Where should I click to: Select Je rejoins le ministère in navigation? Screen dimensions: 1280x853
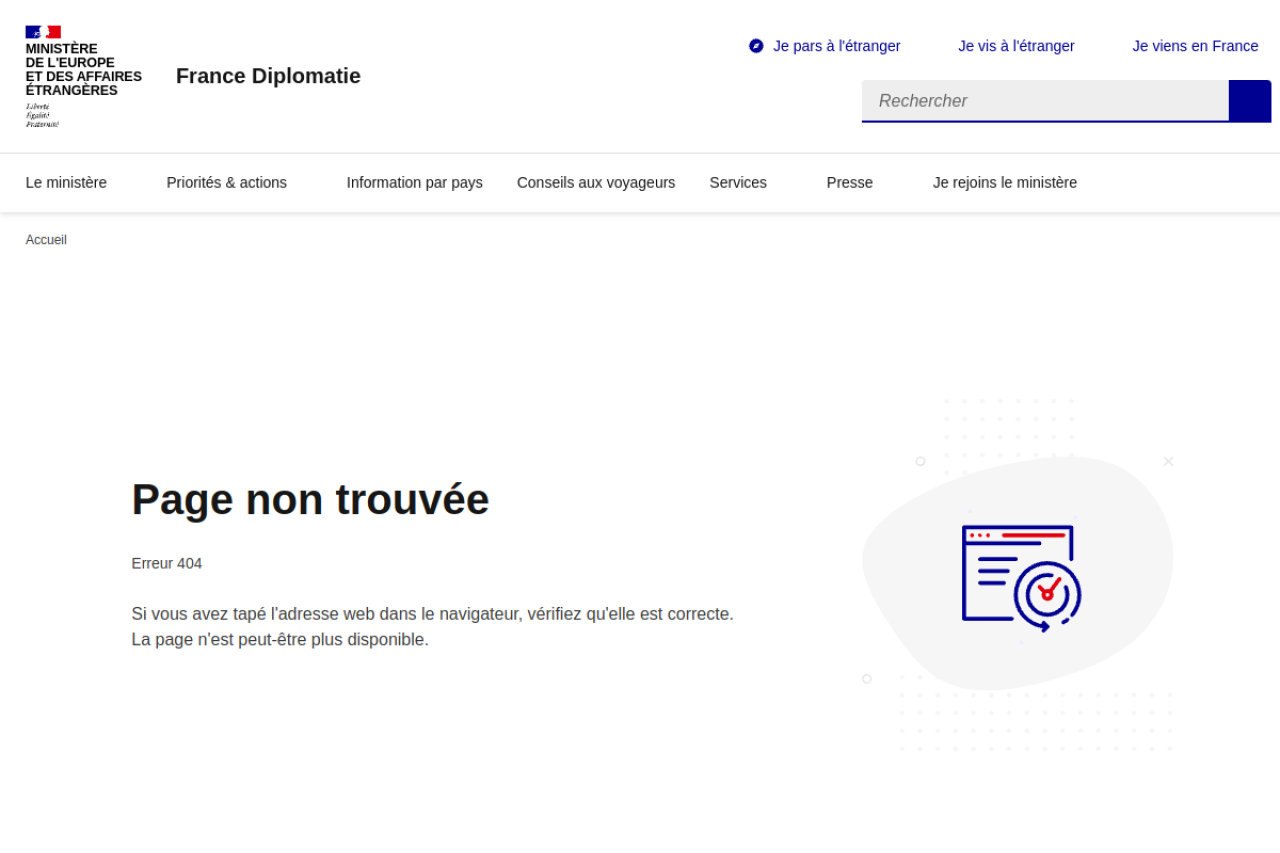point(1004,182)
